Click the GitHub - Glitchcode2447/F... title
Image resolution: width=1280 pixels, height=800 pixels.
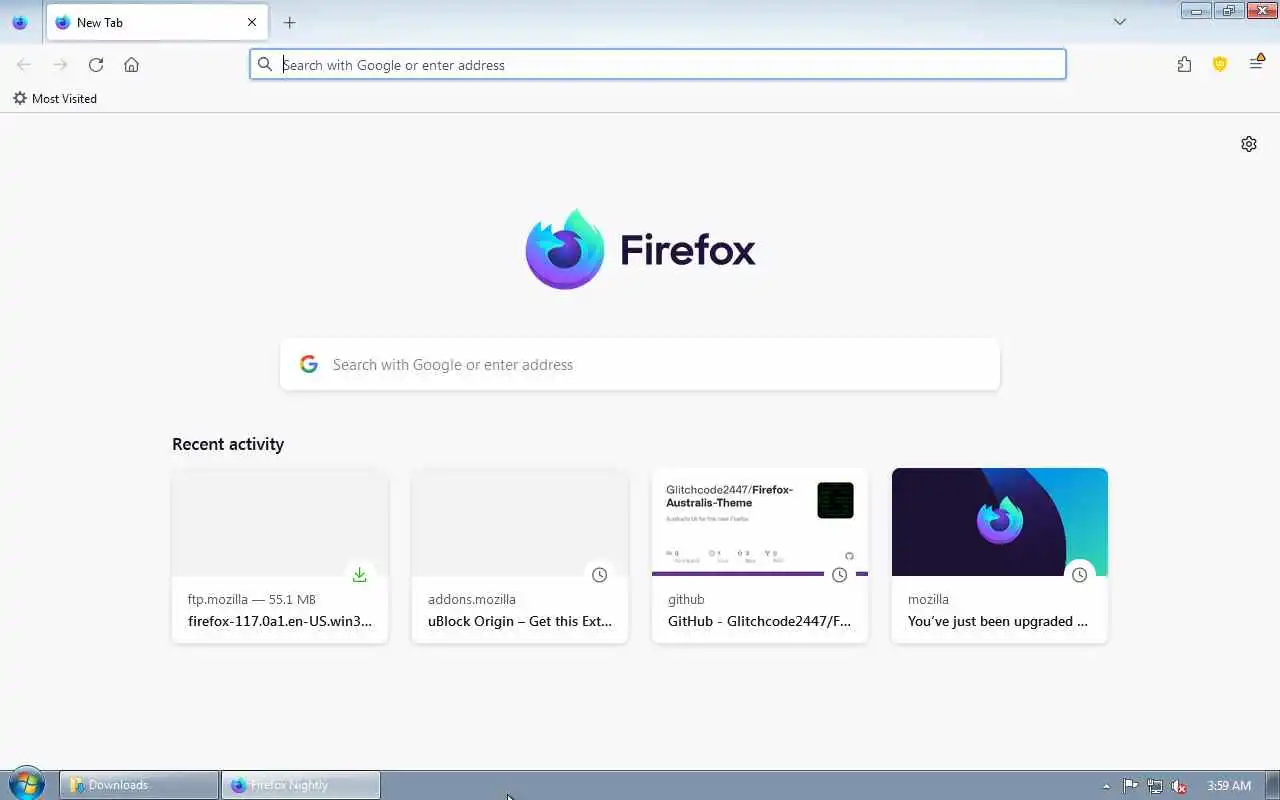point(760,621)
